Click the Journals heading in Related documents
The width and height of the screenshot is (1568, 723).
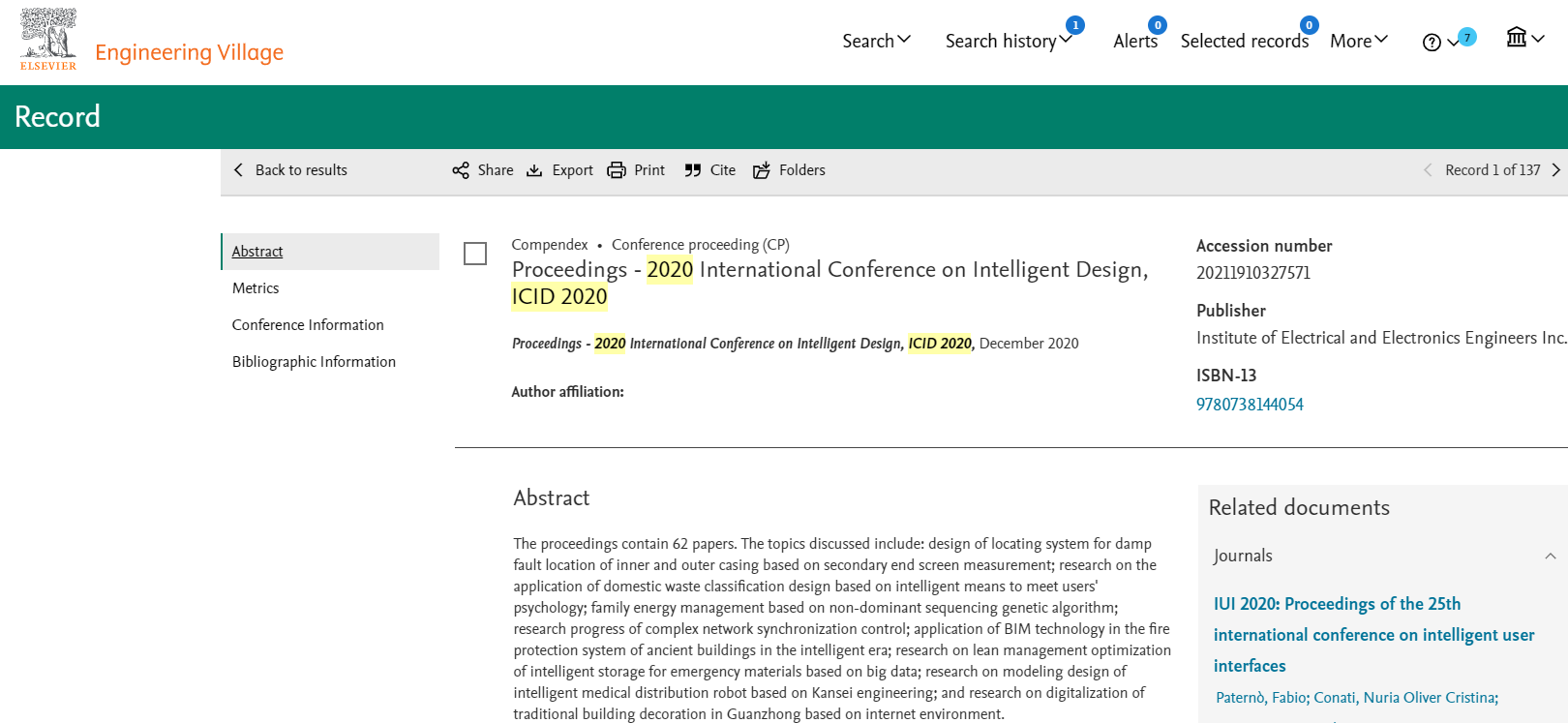click(x=1243, y=556)
